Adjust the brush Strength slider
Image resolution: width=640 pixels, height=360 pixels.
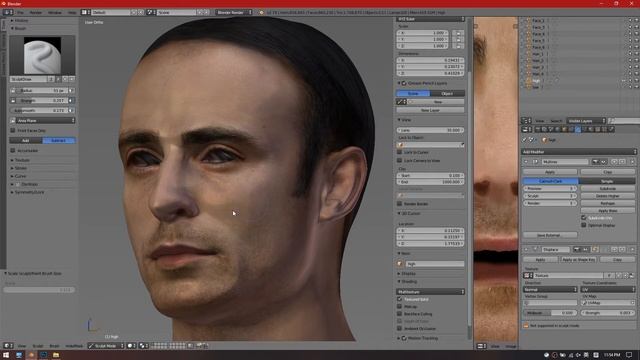pos(42,100)
